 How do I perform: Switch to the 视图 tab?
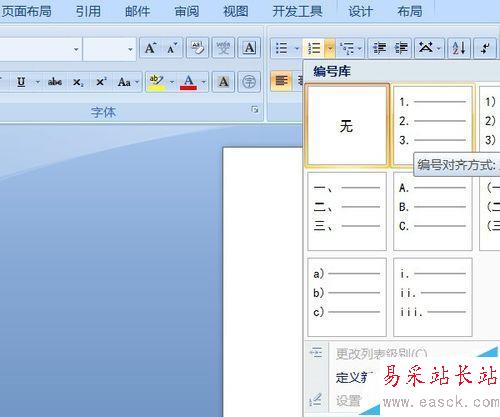(236, 12)
